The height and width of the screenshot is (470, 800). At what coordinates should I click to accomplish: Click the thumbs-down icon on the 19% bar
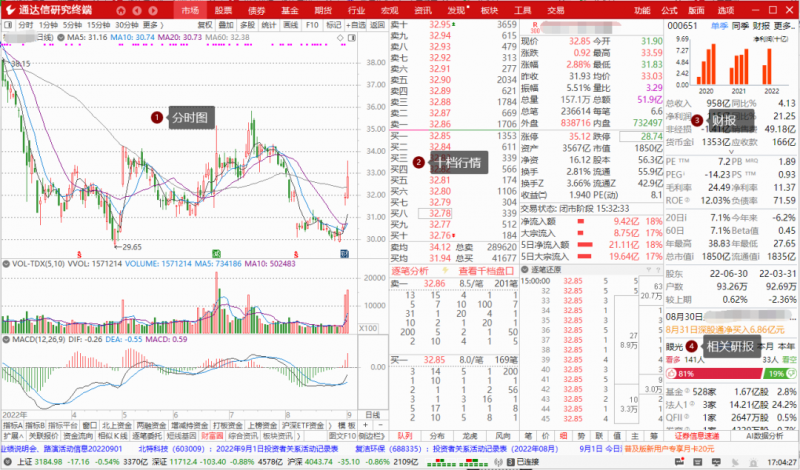(x=791, y=374)
